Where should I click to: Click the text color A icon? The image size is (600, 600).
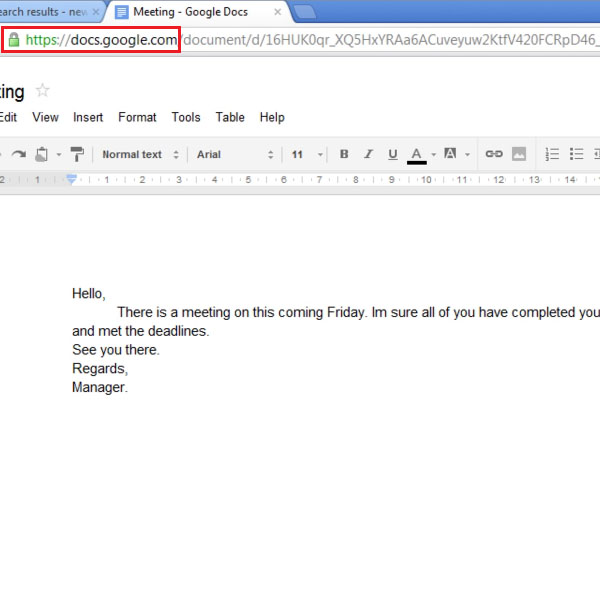point(417,155)
